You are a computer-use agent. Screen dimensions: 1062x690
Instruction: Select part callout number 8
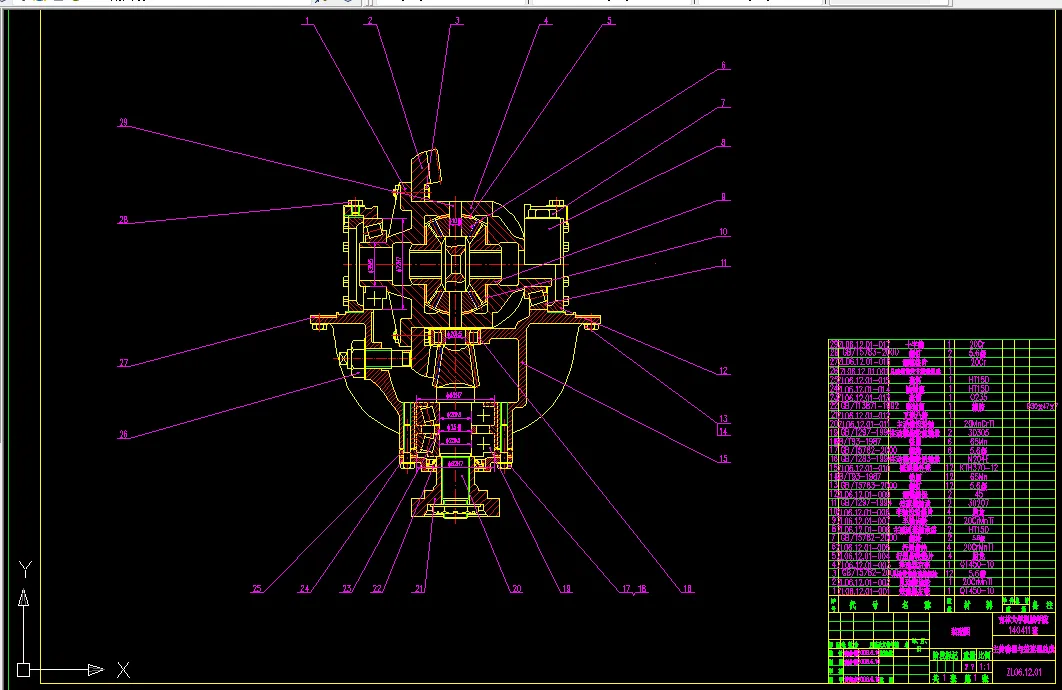pos(723,143)
